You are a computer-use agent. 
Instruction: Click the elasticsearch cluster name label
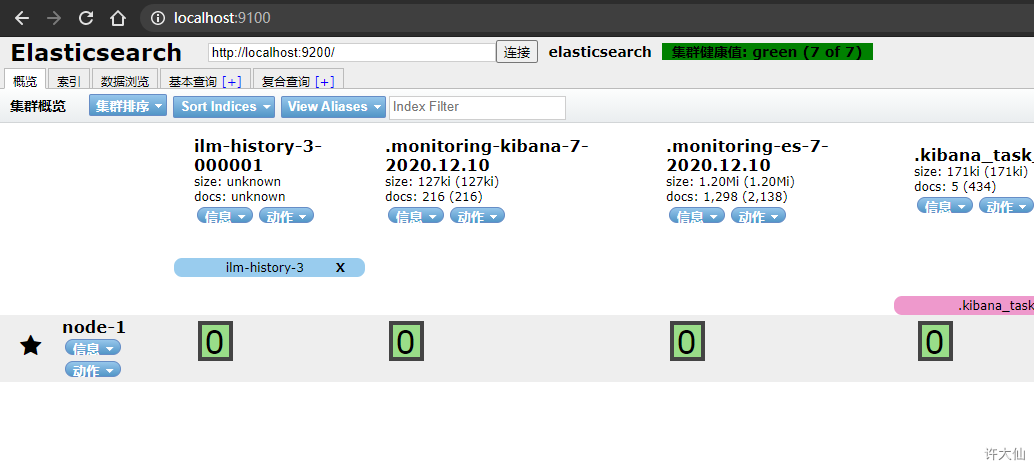pyautogui.click(x=600, y=52)
